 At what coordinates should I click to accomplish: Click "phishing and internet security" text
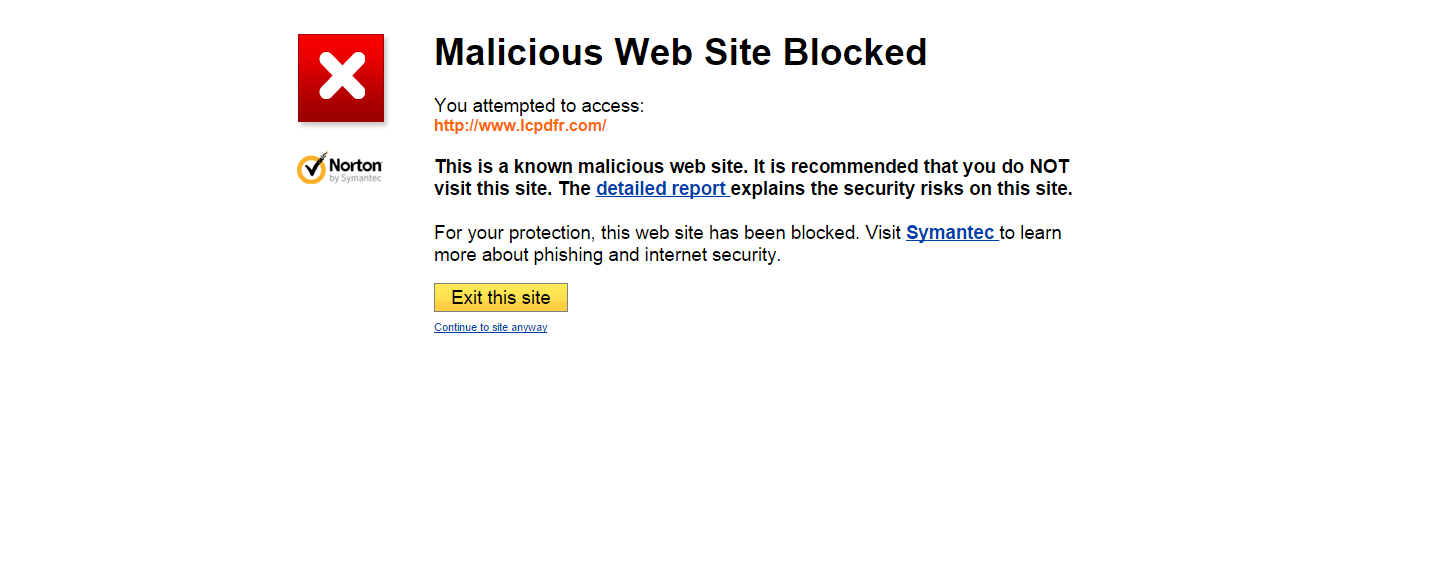(x=656, y=255)
